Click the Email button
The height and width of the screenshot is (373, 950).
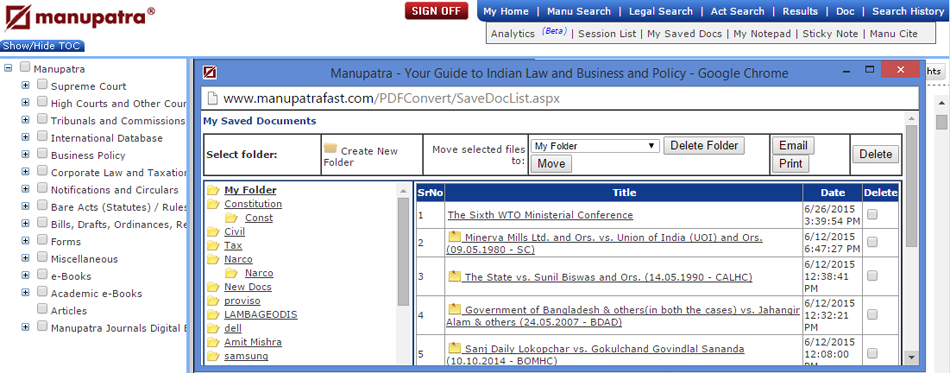pos(793,145)
